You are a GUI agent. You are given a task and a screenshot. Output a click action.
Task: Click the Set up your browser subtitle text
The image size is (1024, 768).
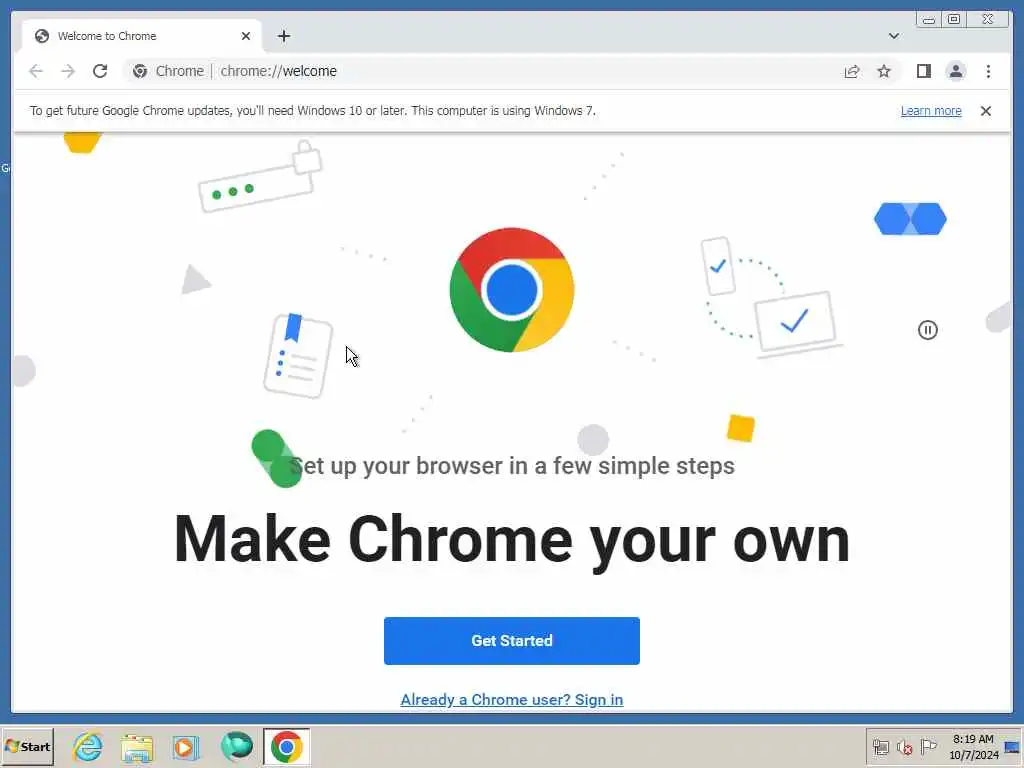512,466
